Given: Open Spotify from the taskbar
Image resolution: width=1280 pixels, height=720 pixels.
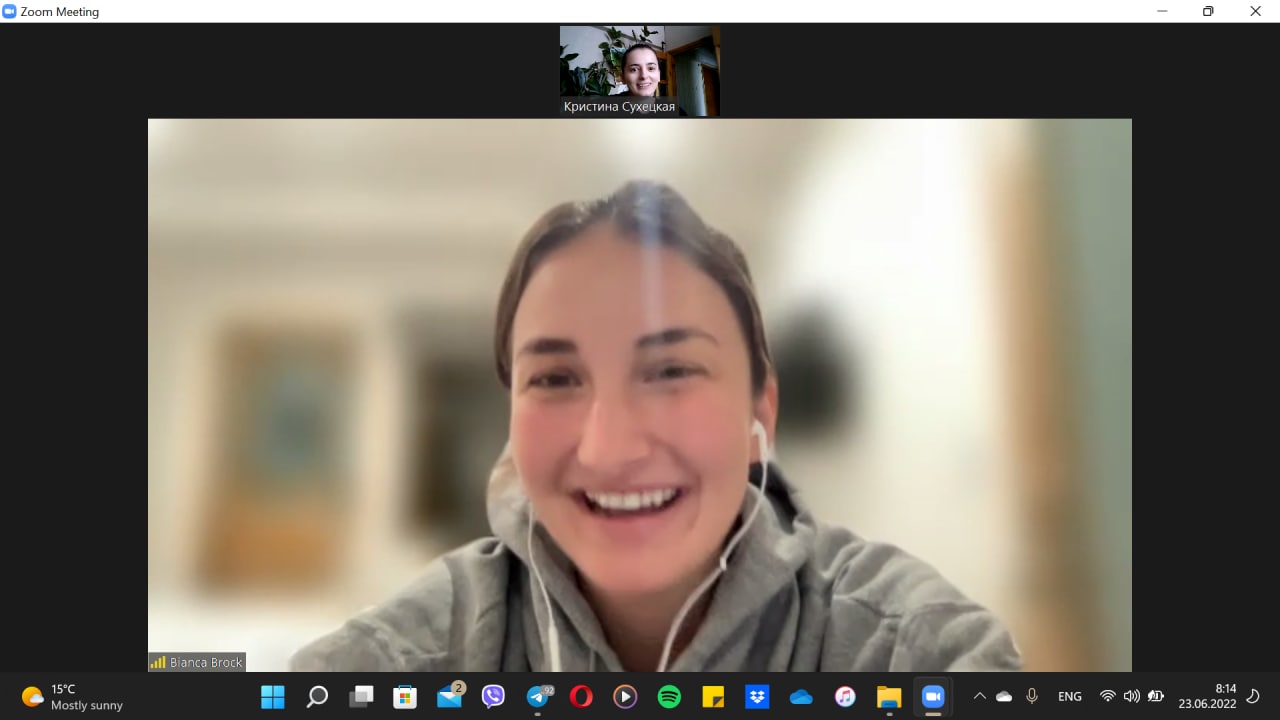Looking at the screenshot, I should [x=669, y=697].
